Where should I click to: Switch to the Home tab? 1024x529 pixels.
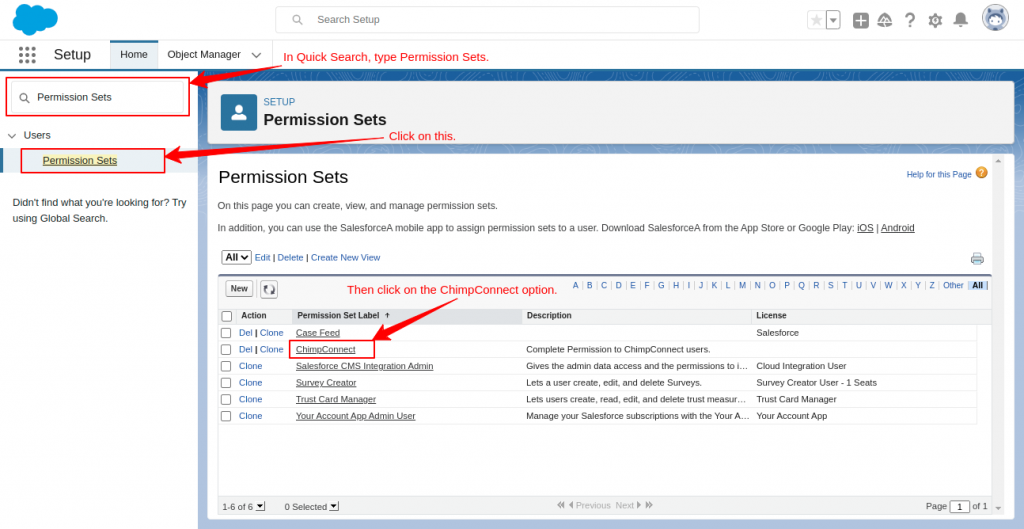click(134, 55)
